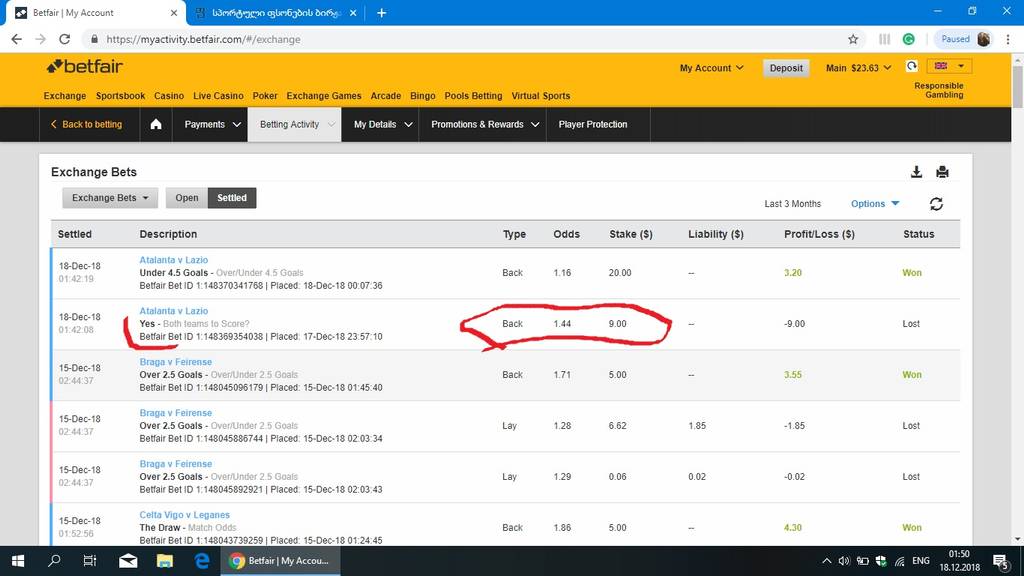Open the Exchange Bets type dropdown
This screenshot has width=1024, height=576.
click(110, 198)
